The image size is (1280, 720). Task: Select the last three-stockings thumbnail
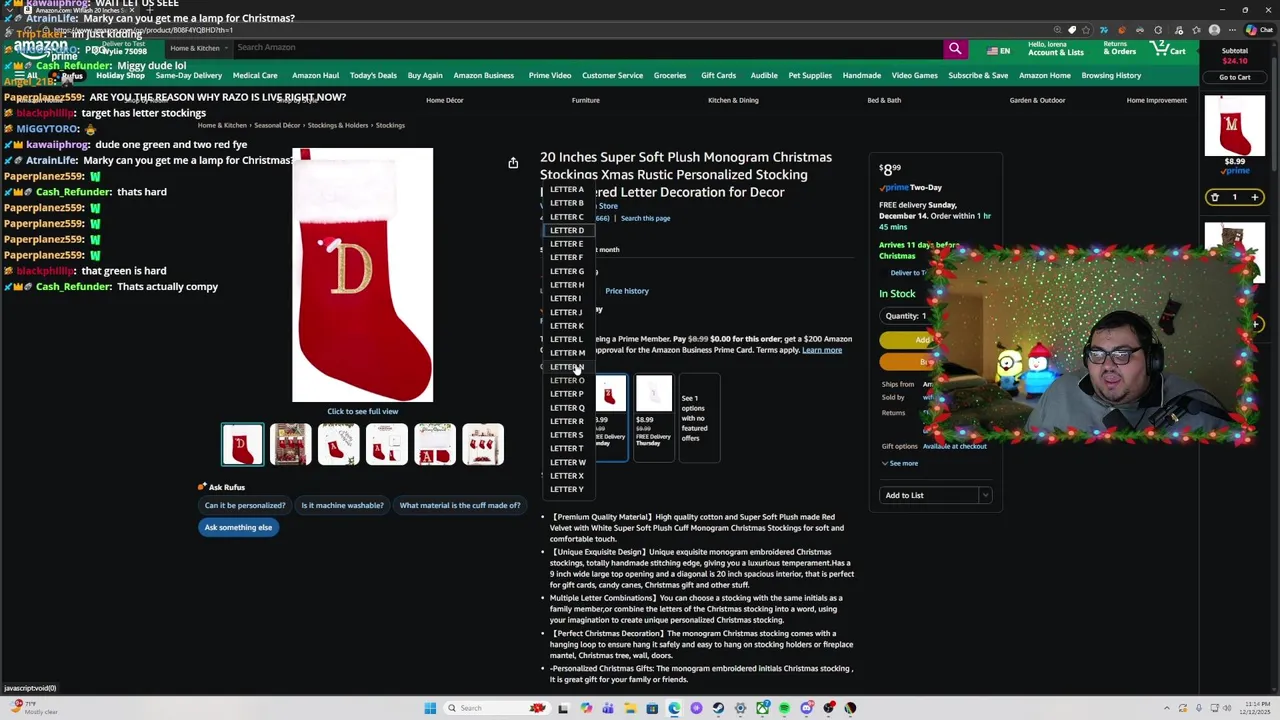pos(483,444)
